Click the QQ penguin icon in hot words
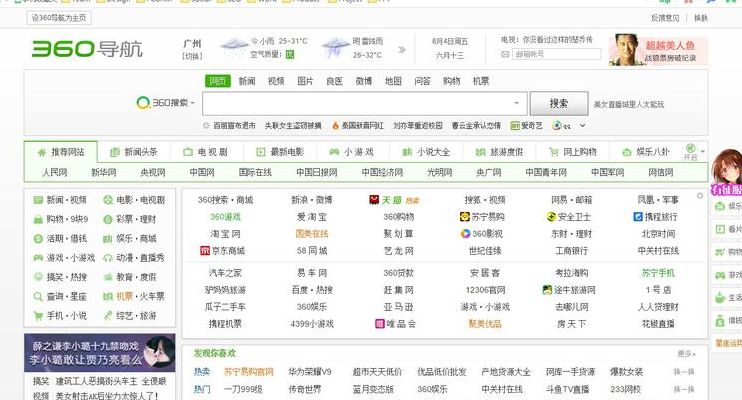Screen dimensions: 742x400 [557, 125]
